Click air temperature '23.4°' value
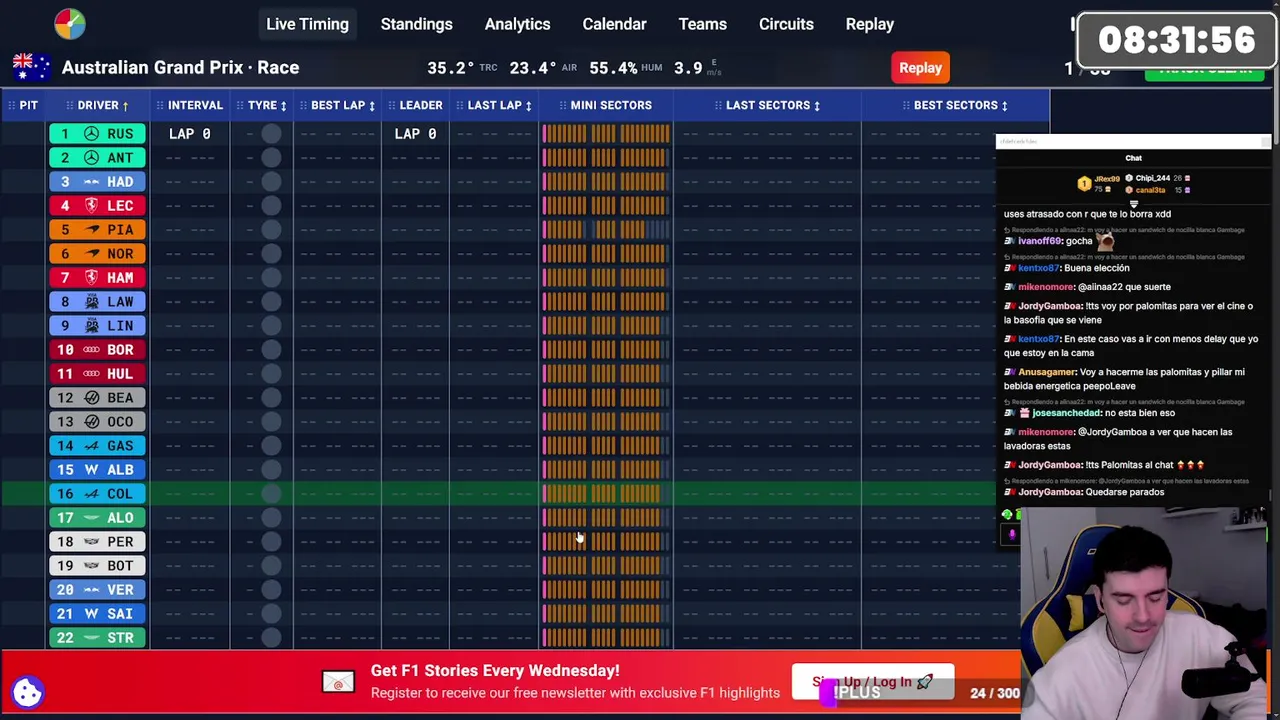Viewport: 1280px width, 720px height. pyautogui.click(x=533, y=68)
